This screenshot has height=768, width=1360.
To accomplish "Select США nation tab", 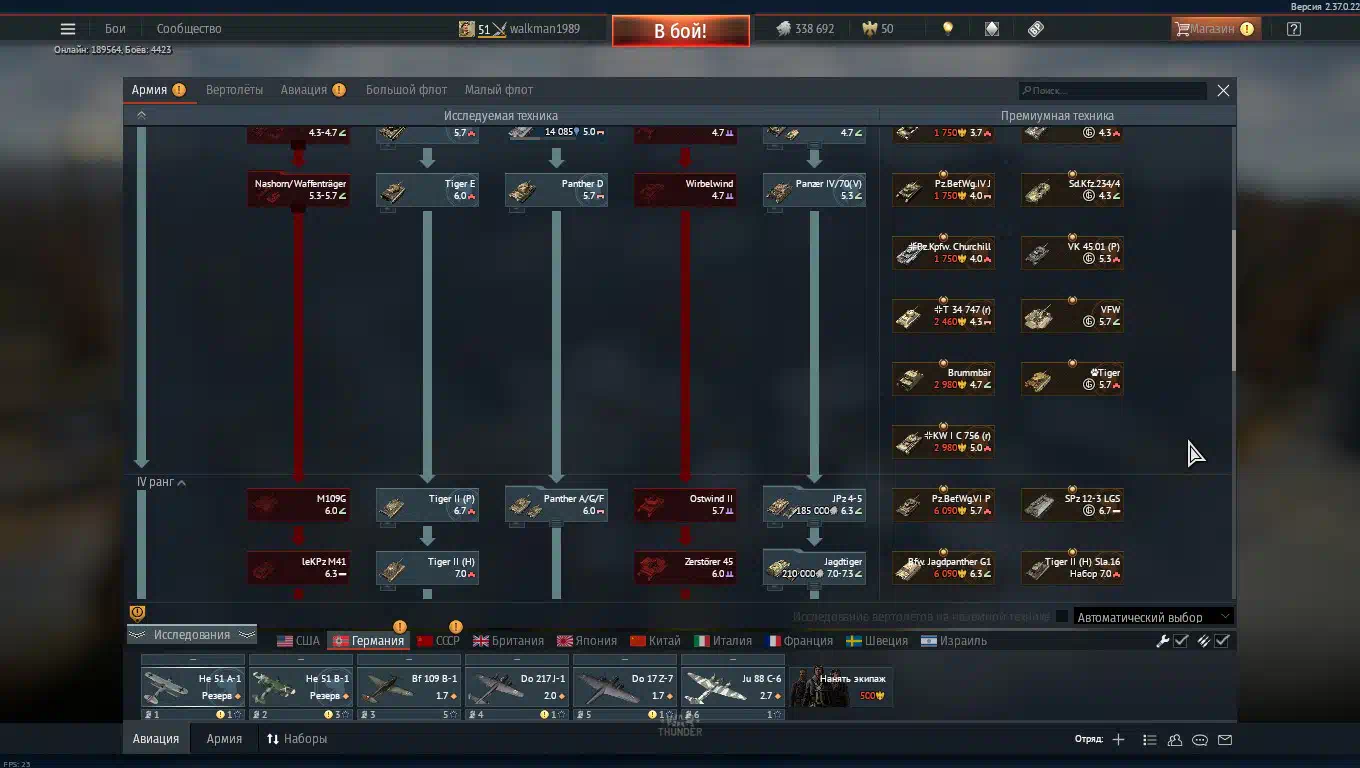I will coord(298,641).
